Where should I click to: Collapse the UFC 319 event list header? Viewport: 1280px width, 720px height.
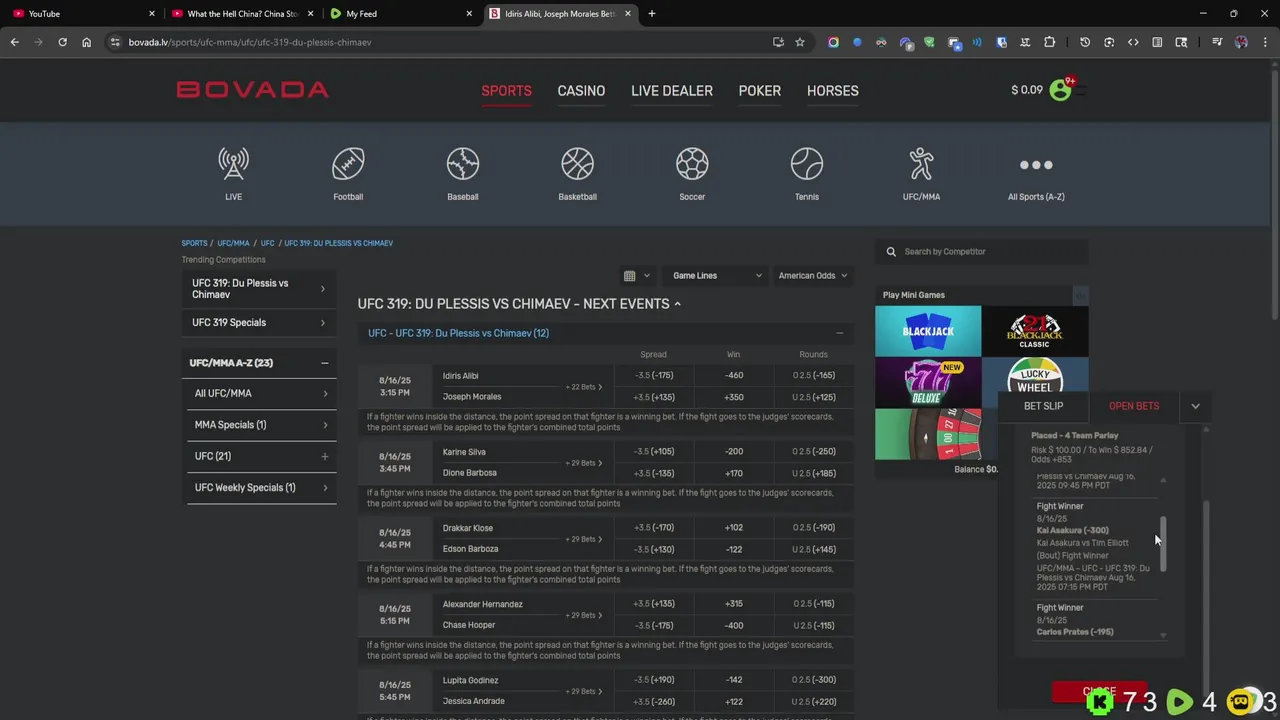click(x=839, y=333)
